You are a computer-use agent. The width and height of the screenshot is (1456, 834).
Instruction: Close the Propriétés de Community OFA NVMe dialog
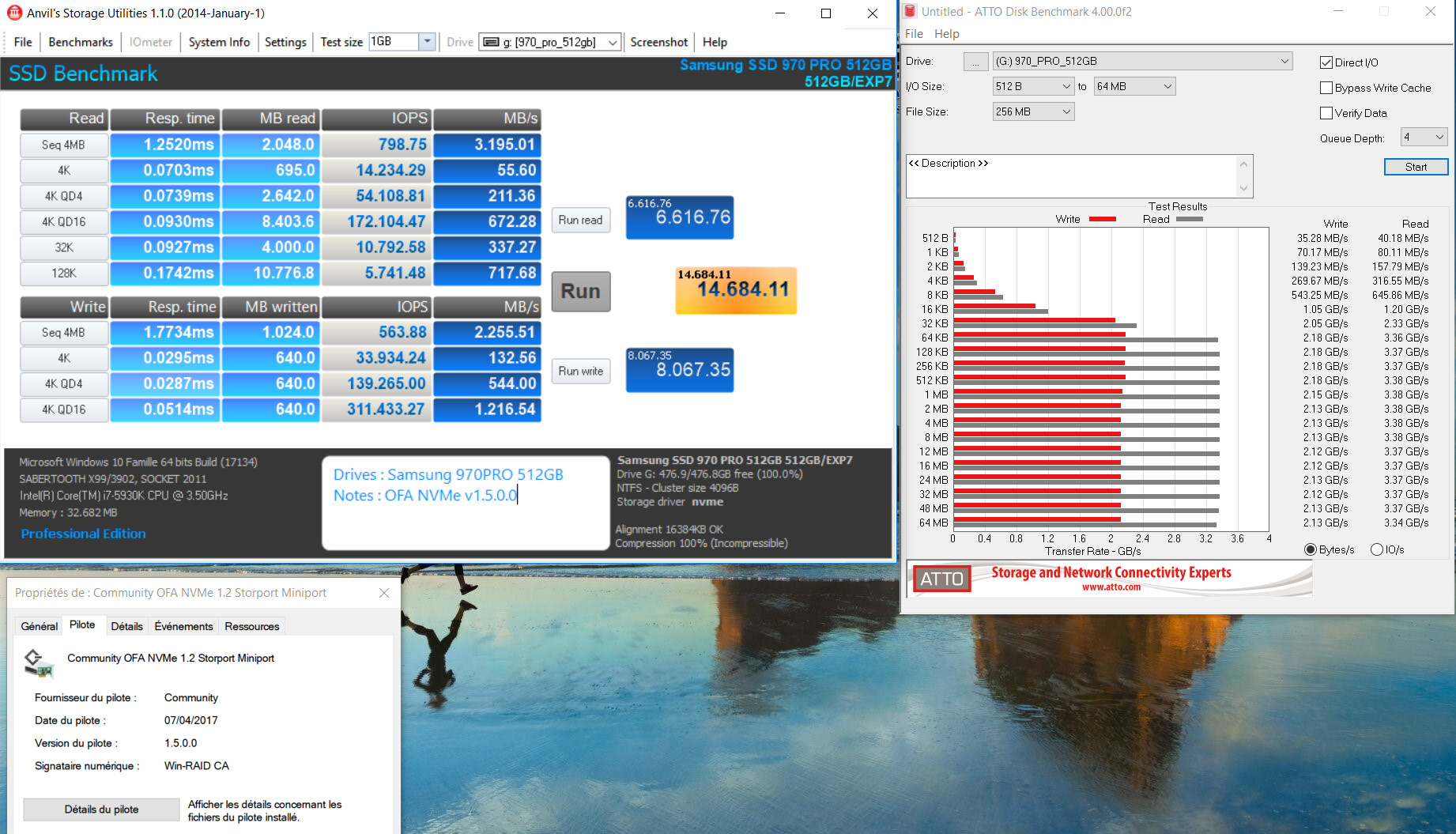[x=384, y=593]
